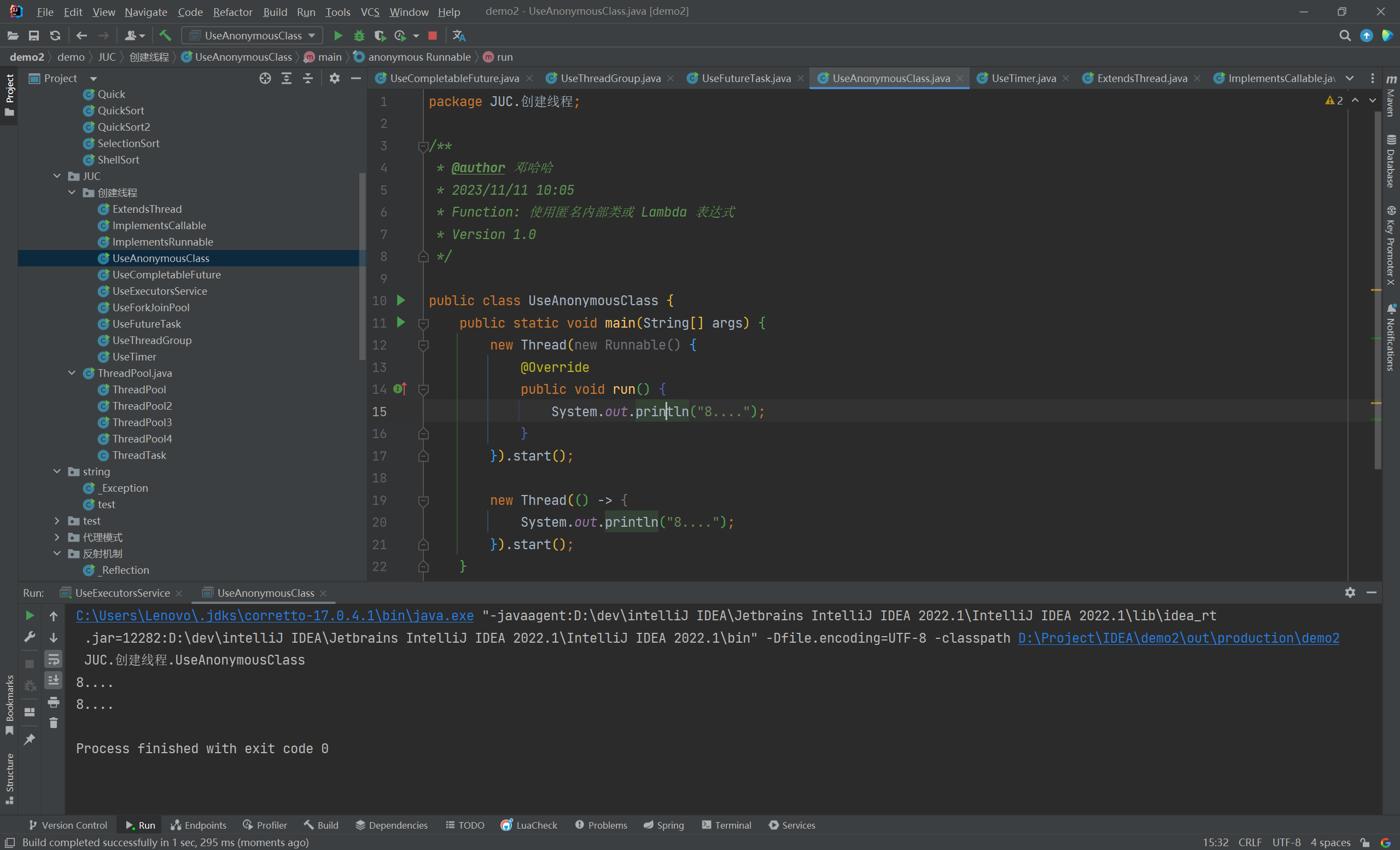Screen dimensions: 1400x850
Task: Switch to UseExecutorsService run tab
Action: pyautogui.click(x=121, y=592)
